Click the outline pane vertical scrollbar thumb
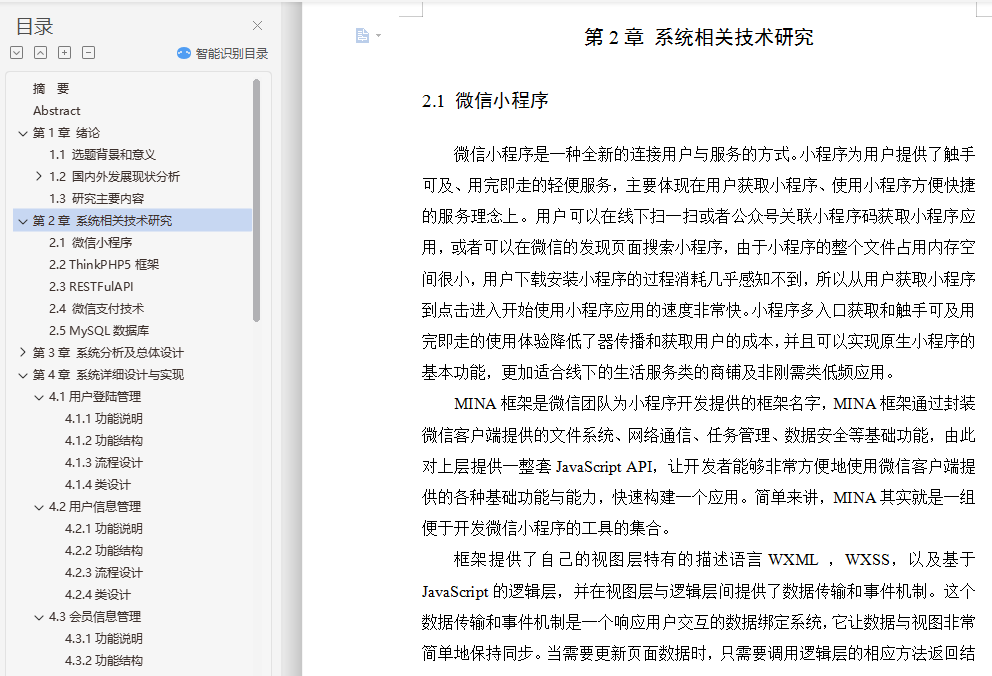This screenshot has width=992, height=676. (256, 200)
